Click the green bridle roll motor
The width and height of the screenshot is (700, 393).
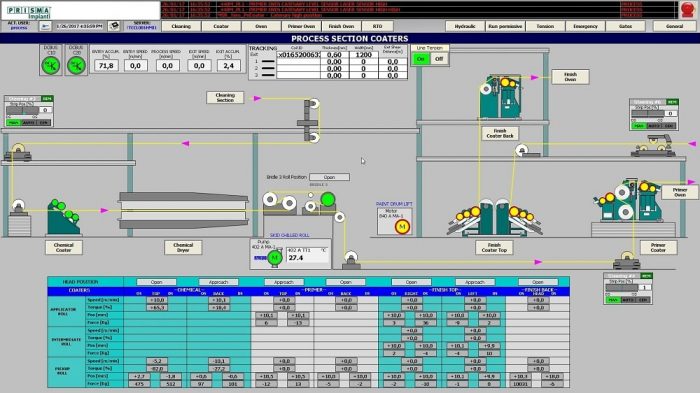click(x=328, y=199)
